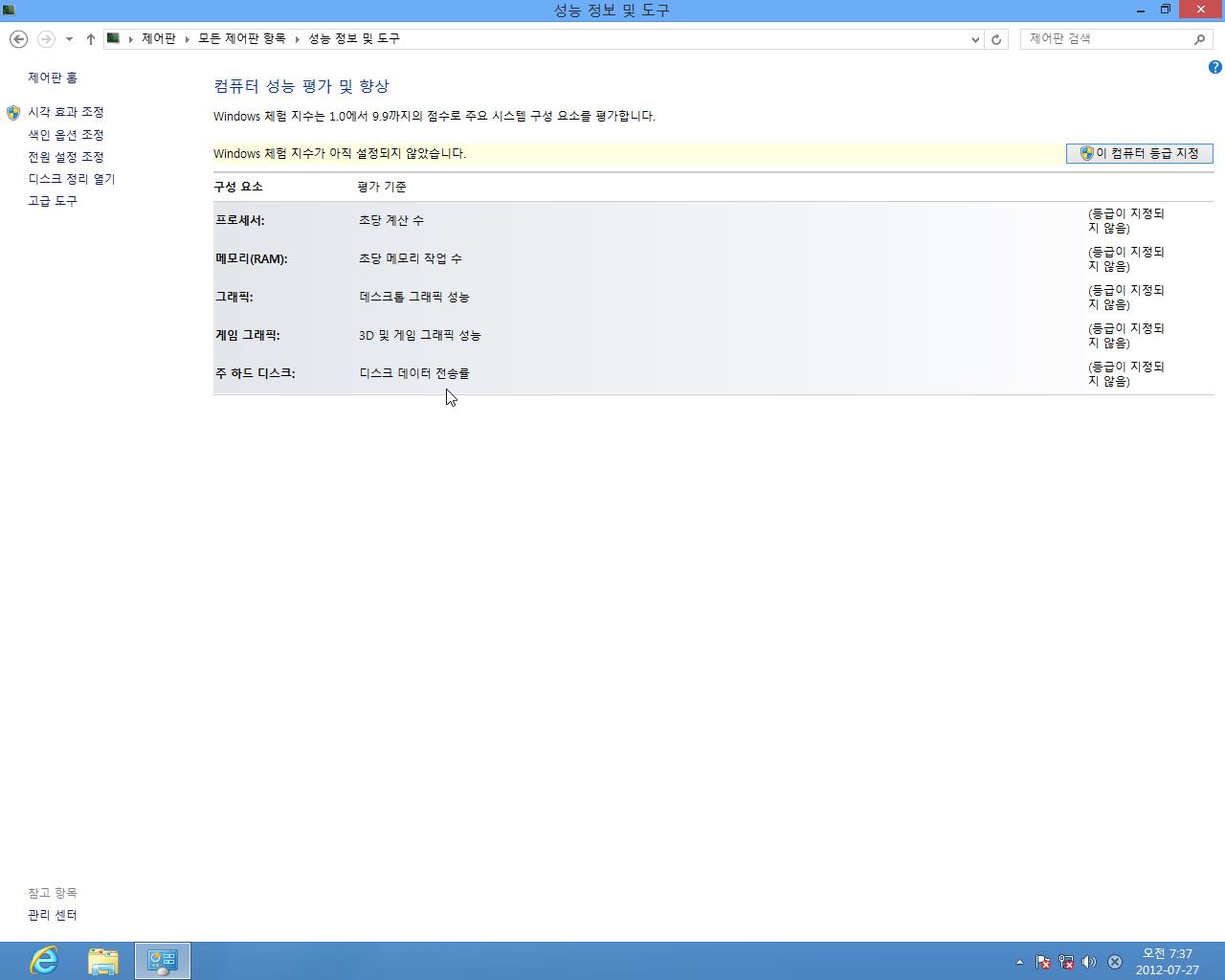Click the shield icon beside 시각 효과 조정
The image size is (1225, 980).
tap(13, 113)
